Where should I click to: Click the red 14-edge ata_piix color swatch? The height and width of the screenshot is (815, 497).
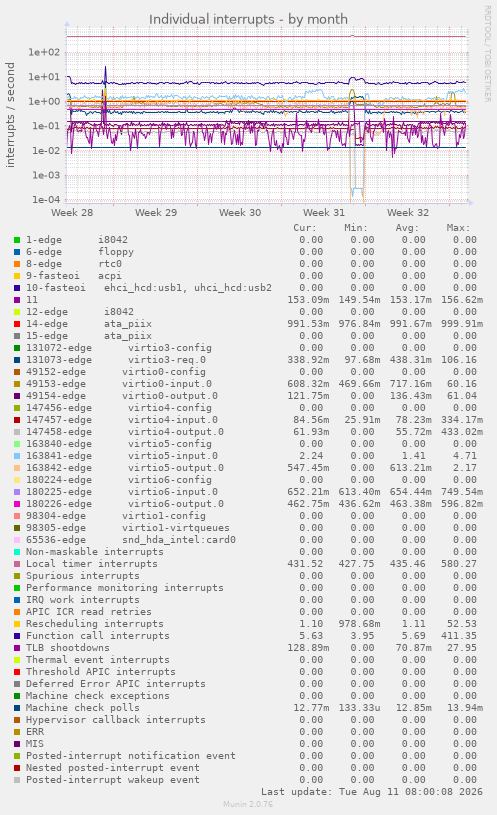17,324
